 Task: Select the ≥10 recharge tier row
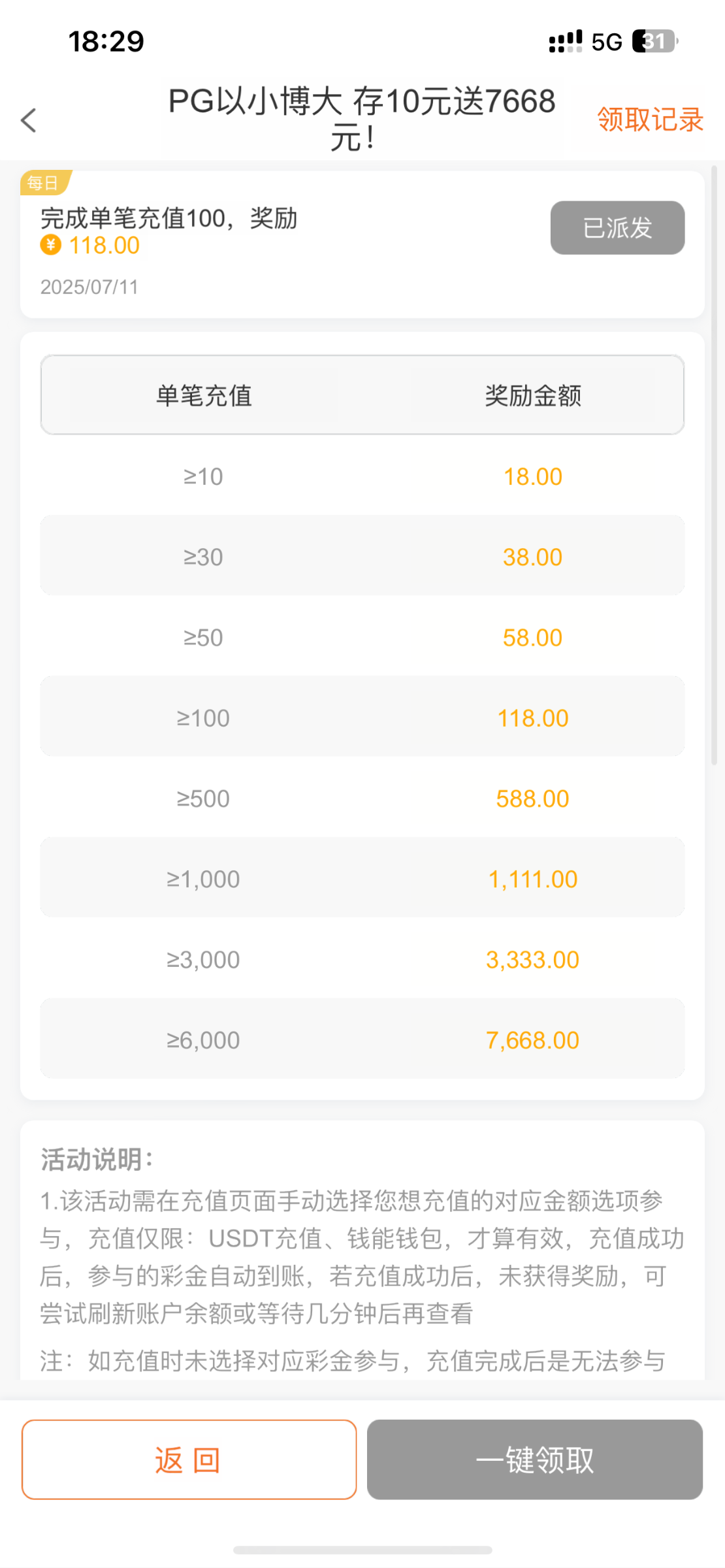point(203,477)
